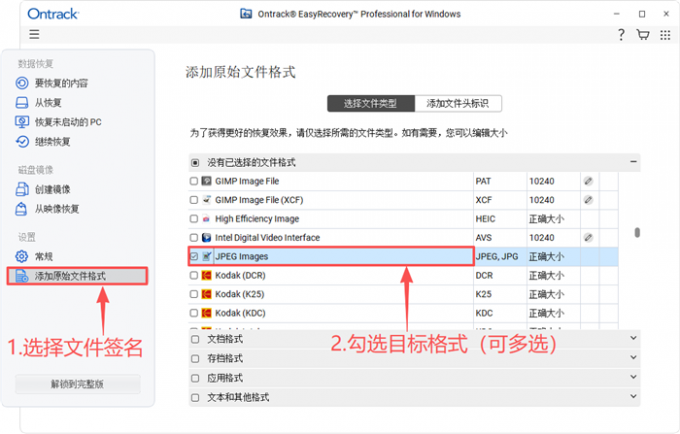Click the JPEG Images file type icon
This screenshot has width=680, height=434.
pos(207,256)
